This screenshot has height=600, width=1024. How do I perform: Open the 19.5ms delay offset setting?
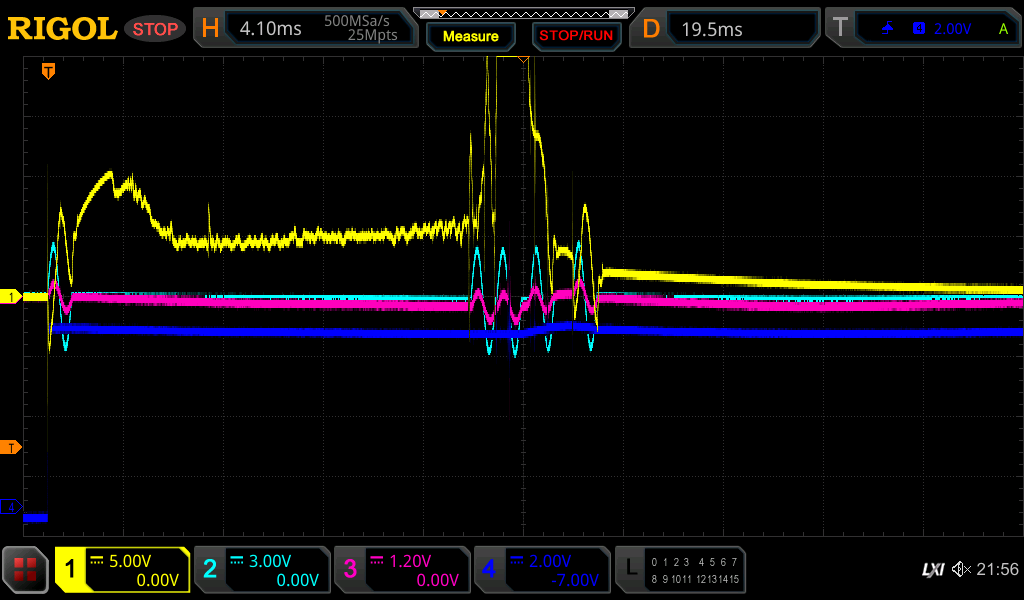(712, 29)
